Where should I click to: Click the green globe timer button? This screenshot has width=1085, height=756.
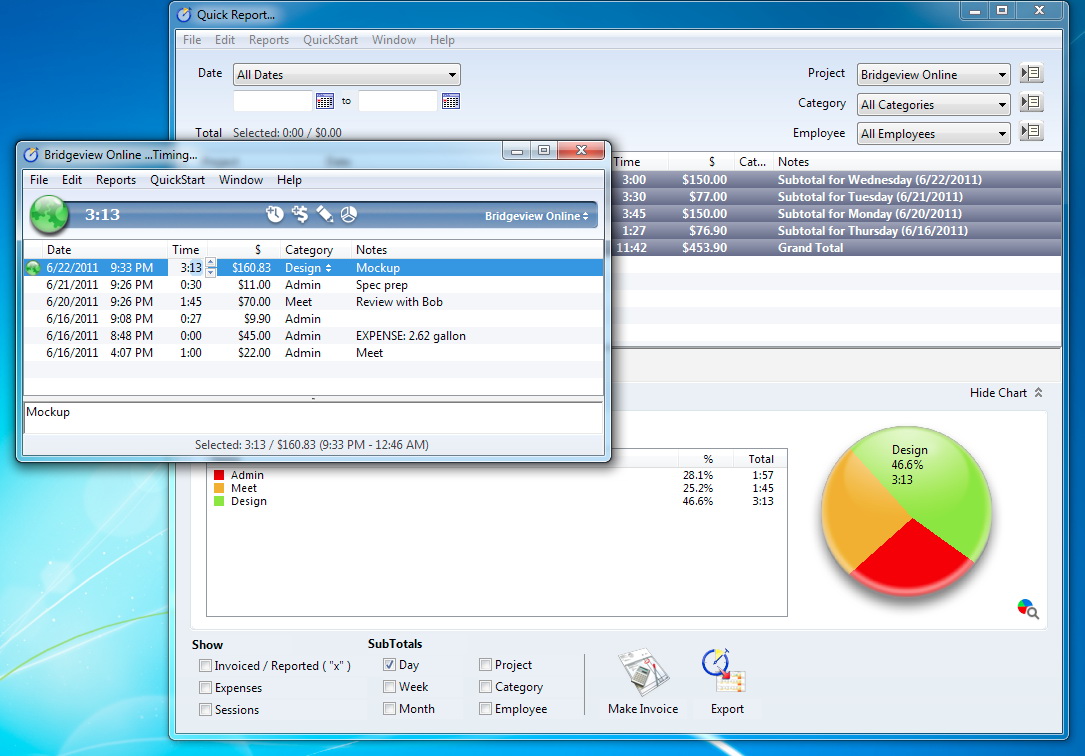[x=48, y=215]
